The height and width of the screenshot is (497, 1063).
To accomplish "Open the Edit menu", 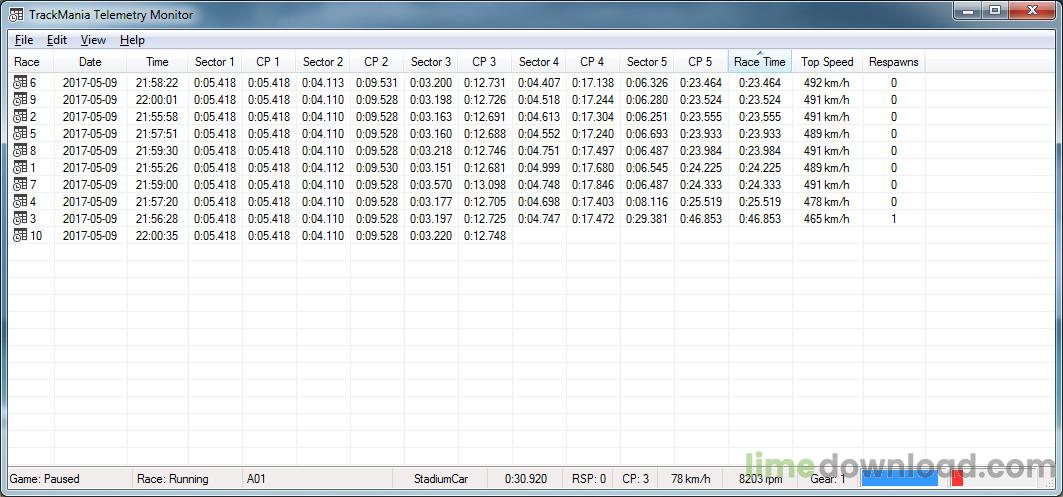I will (57, 40).
